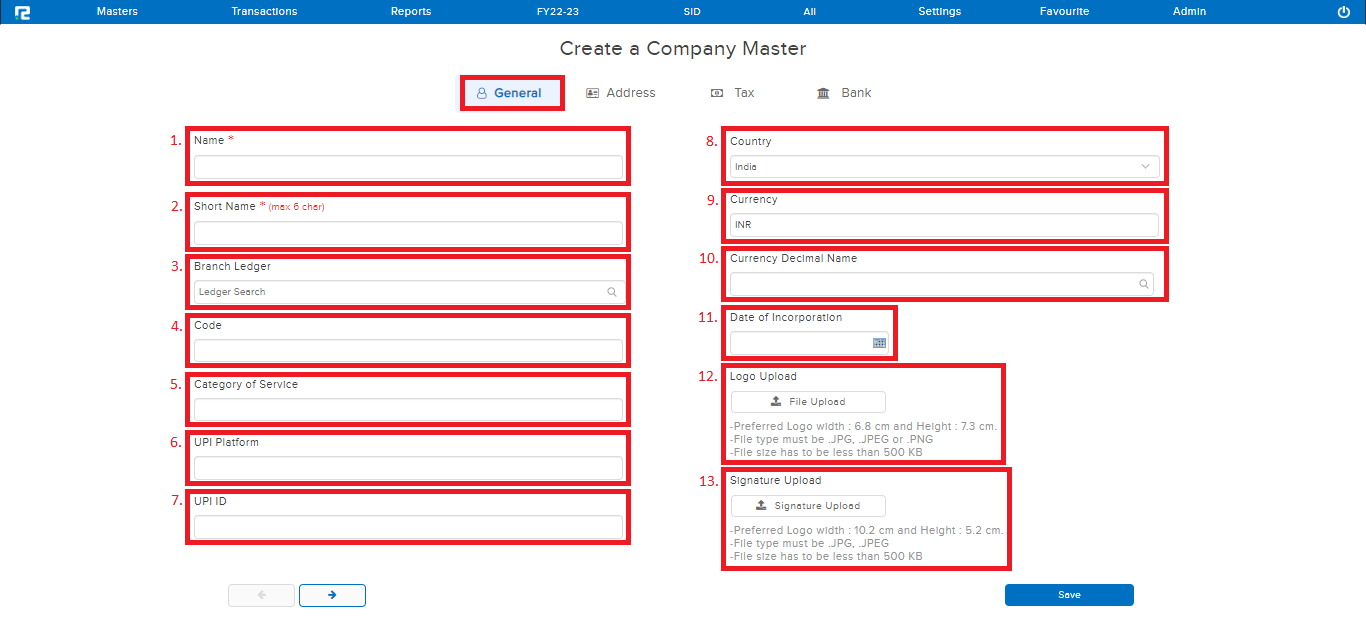Image resolution: width=1366 pixels, height=625 pixels.
Task: Switch to the Bank tab
Action: tap(844, 93)
